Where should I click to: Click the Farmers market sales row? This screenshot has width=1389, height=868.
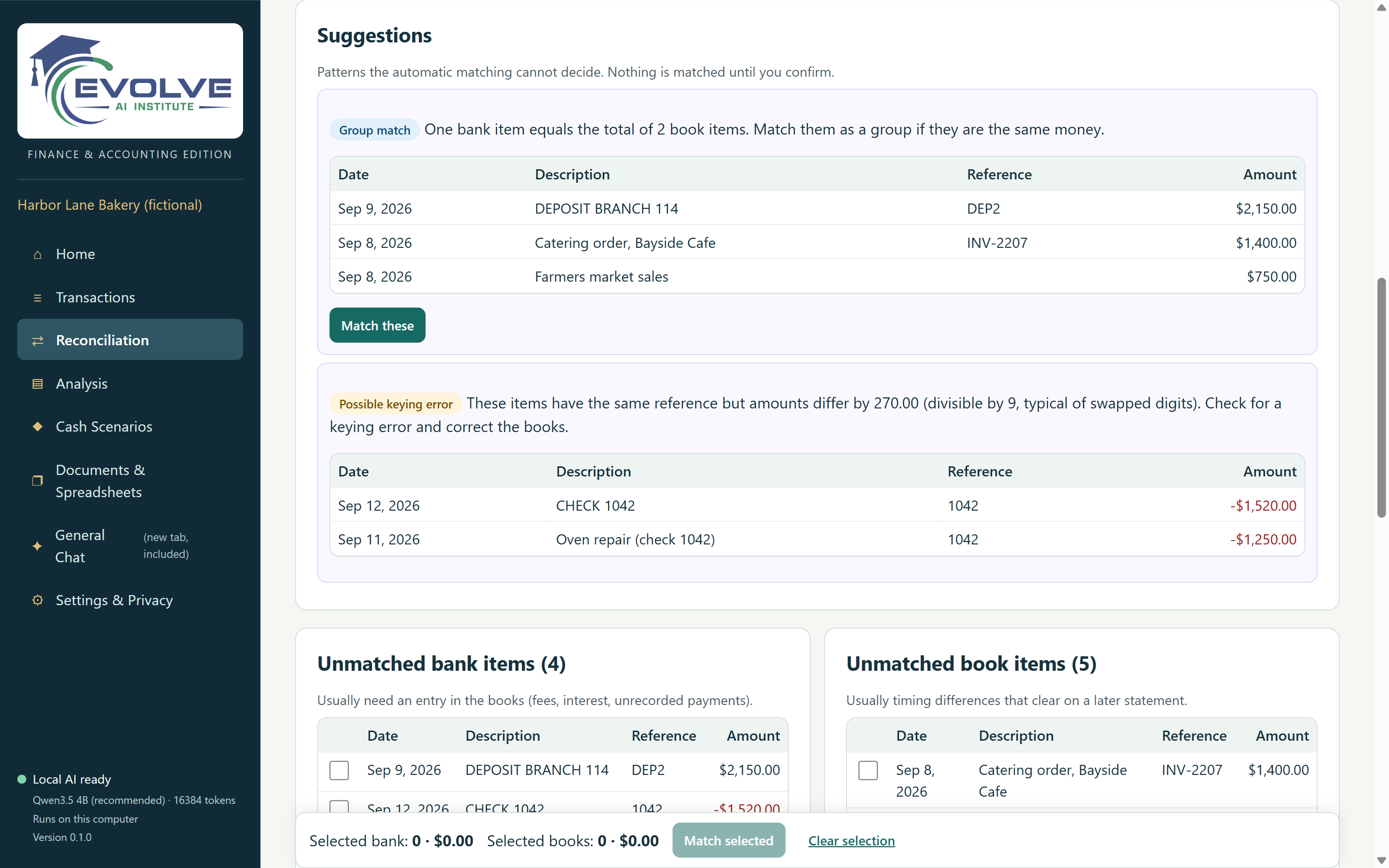pos(817,277)
